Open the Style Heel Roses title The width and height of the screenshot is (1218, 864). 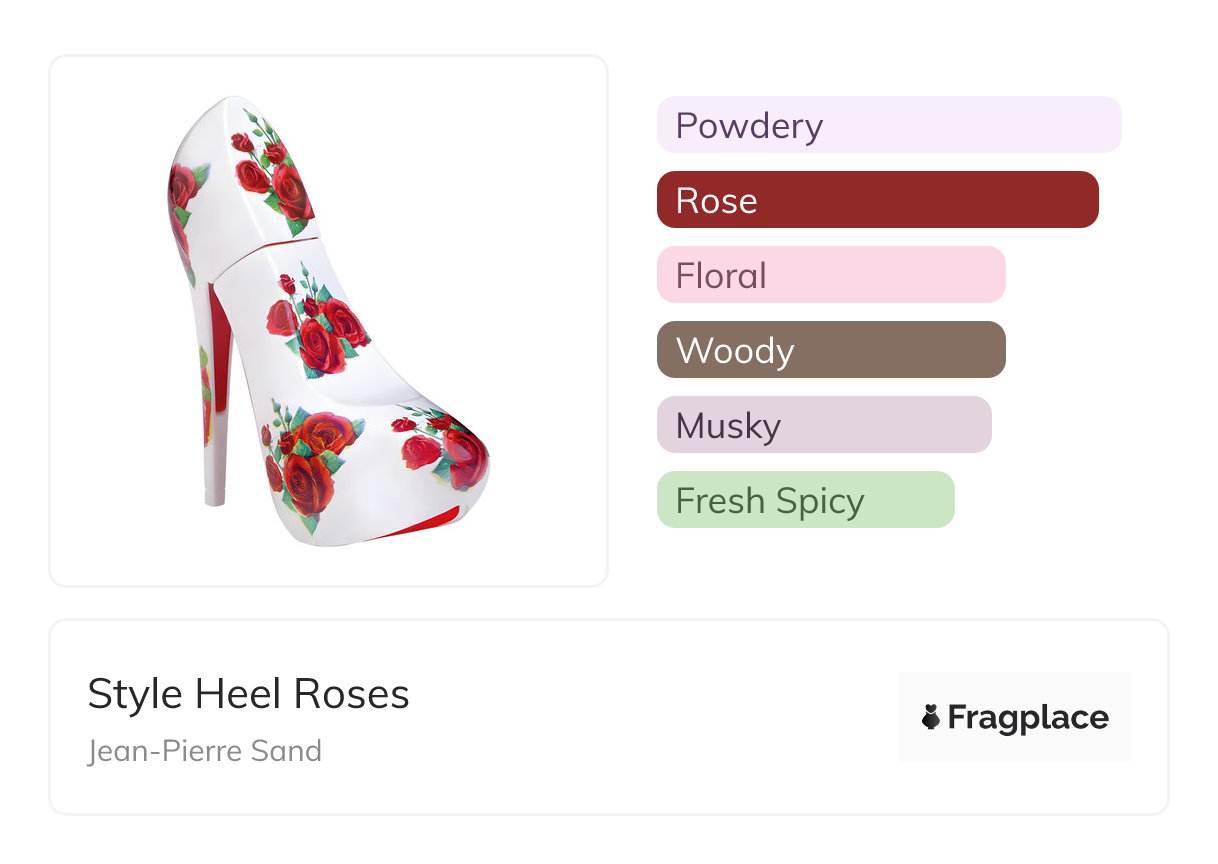pos(248,694)
